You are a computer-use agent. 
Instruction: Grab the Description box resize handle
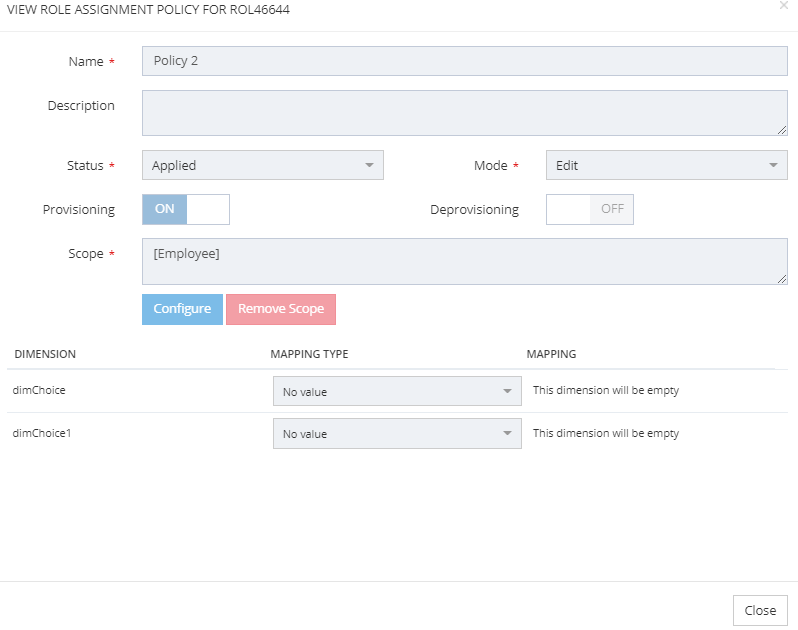[x=782, y=130]
